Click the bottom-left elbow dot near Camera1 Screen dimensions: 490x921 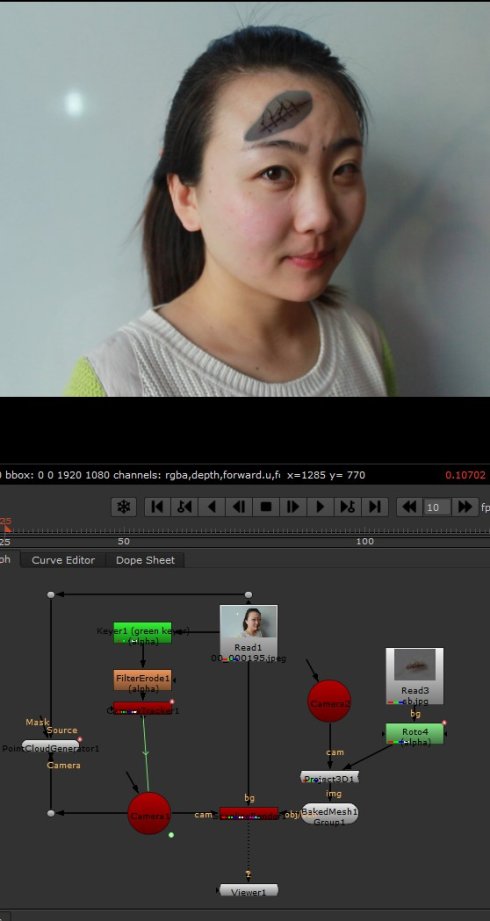click(x=51, y=813)
